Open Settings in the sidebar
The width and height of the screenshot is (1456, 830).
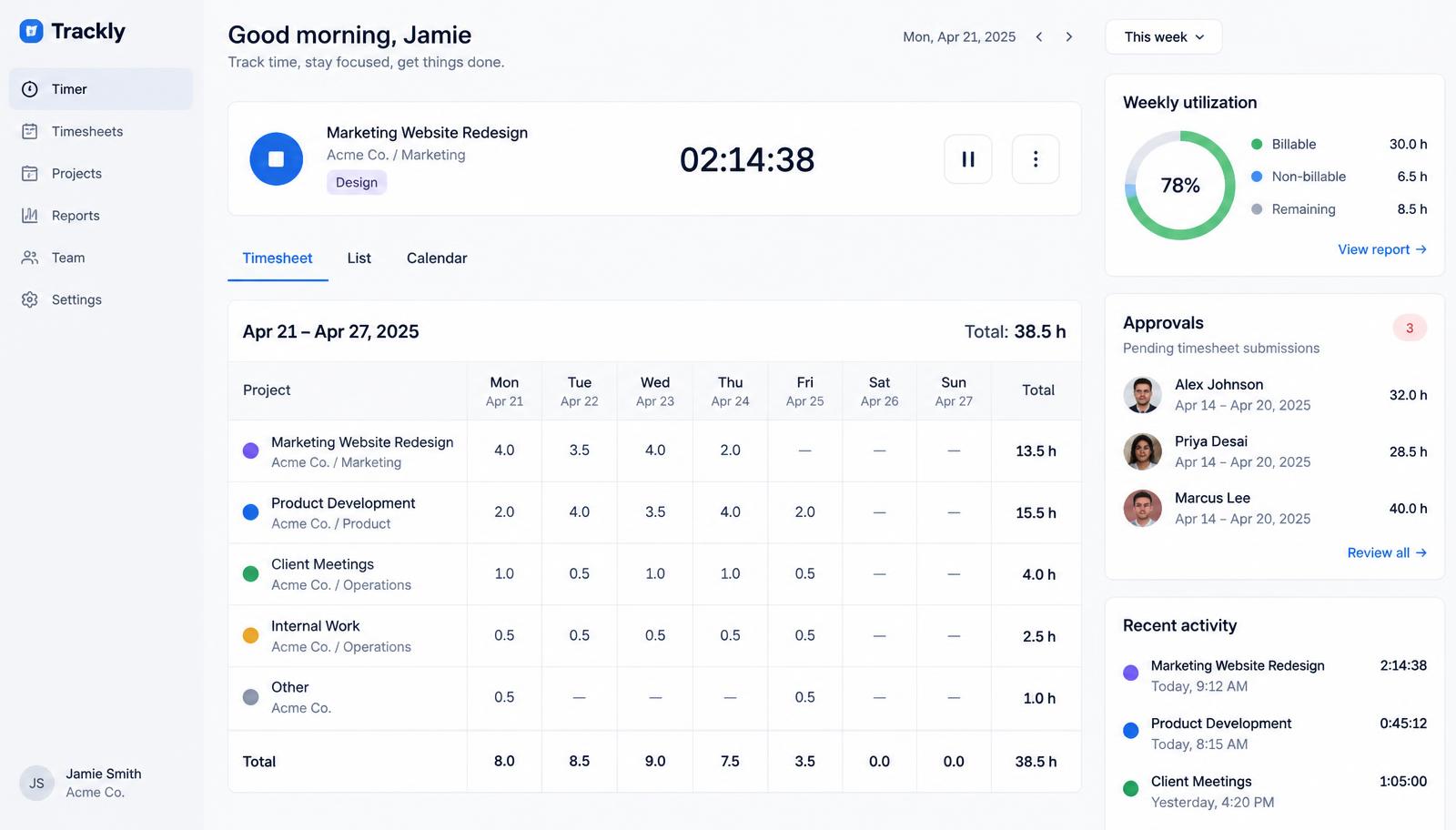(101, 299)
